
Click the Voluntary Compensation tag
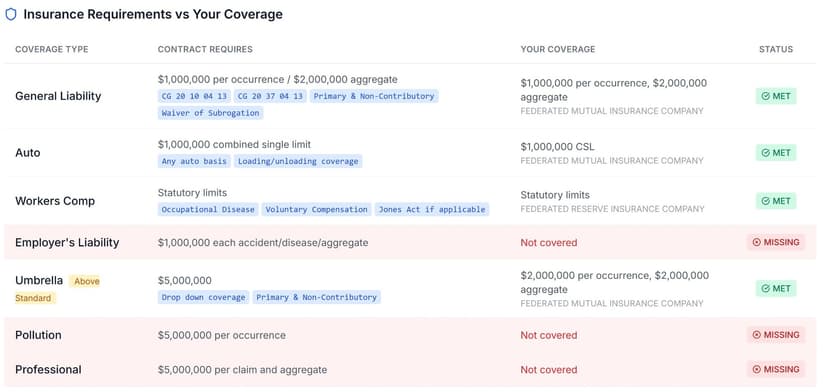(x=316, y=210)
